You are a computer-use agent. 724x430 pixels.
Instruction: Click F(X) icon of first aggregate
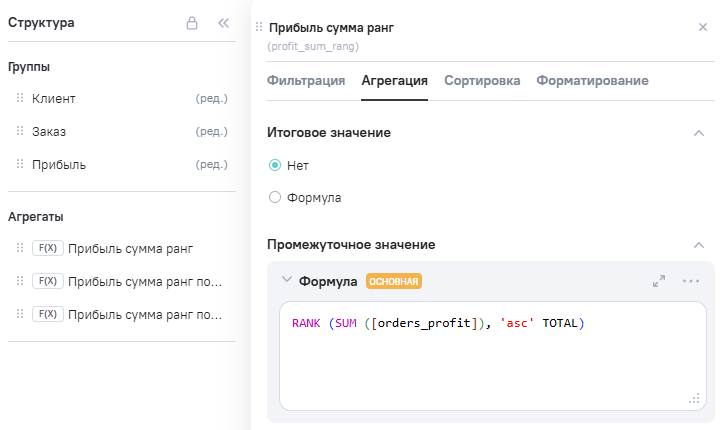pyautogui.click(x=48, y=249)
